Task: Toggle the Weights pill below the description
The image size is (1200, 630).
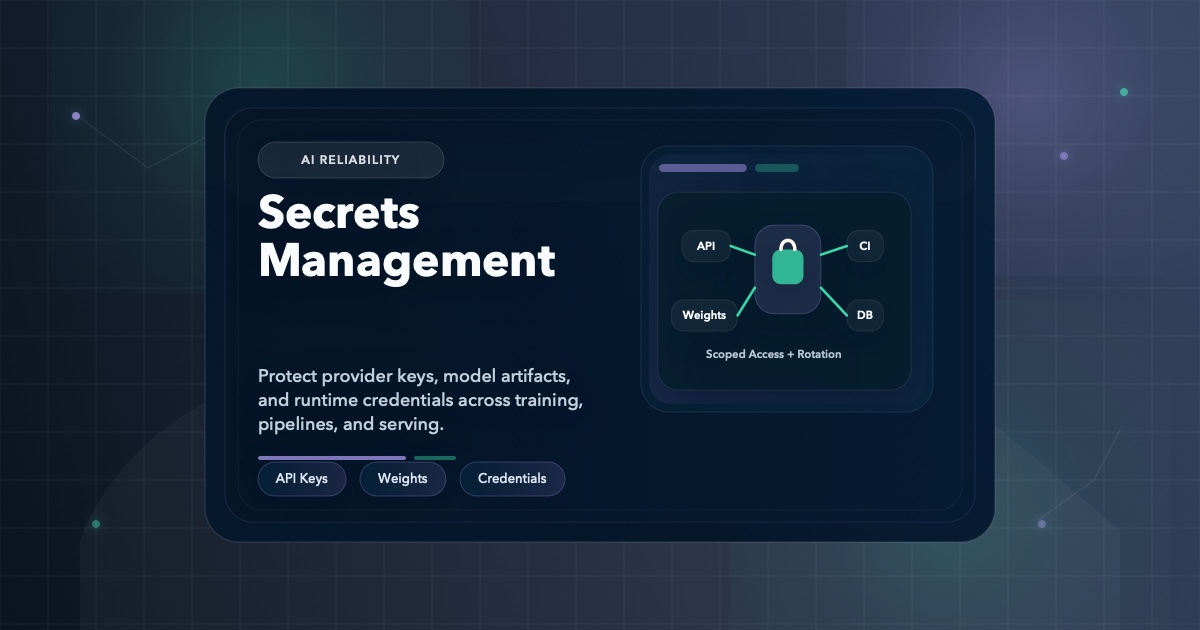Action: pos(403,478)
